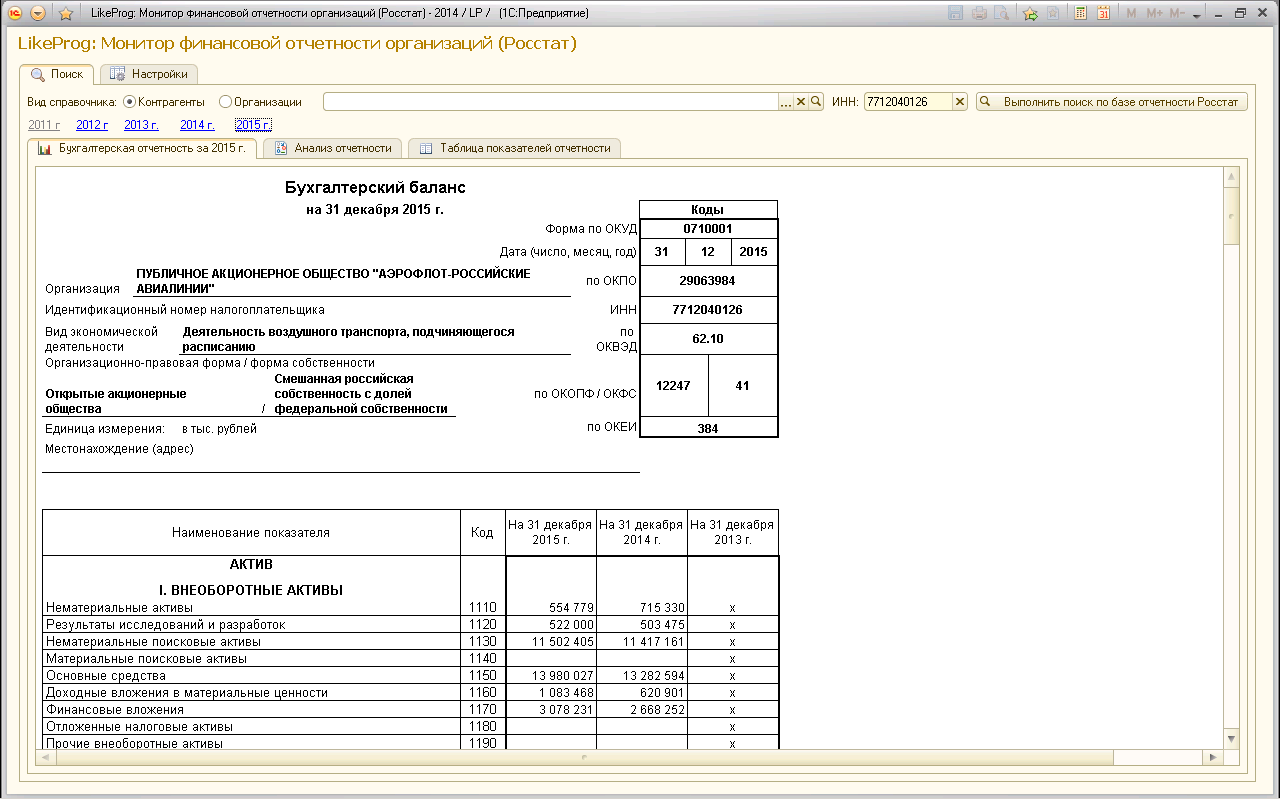This screenshot has width=1280, height=800.
Task: Clear the counterparty field with X
Action: point(801,102)
